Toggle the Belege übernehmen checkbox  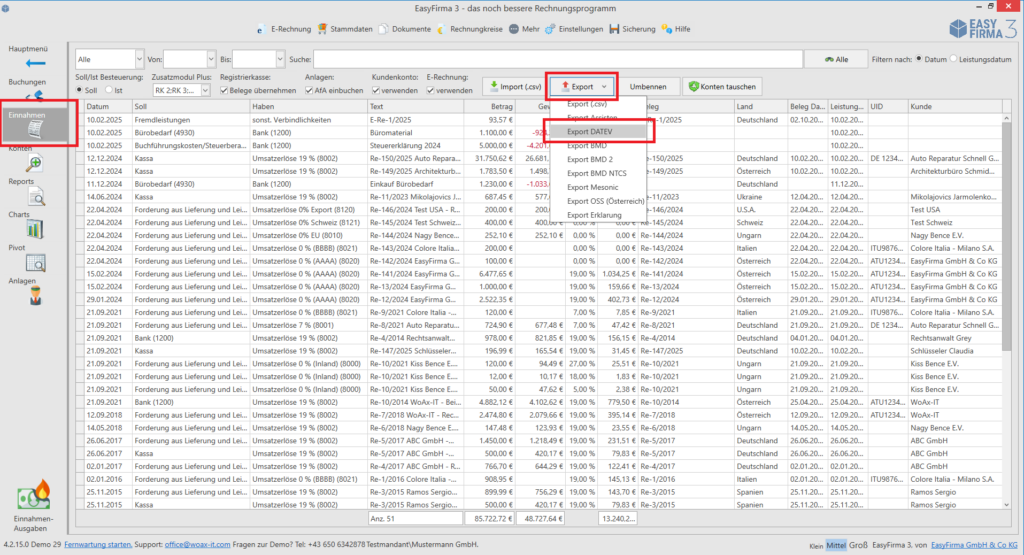tap(224, 91)
